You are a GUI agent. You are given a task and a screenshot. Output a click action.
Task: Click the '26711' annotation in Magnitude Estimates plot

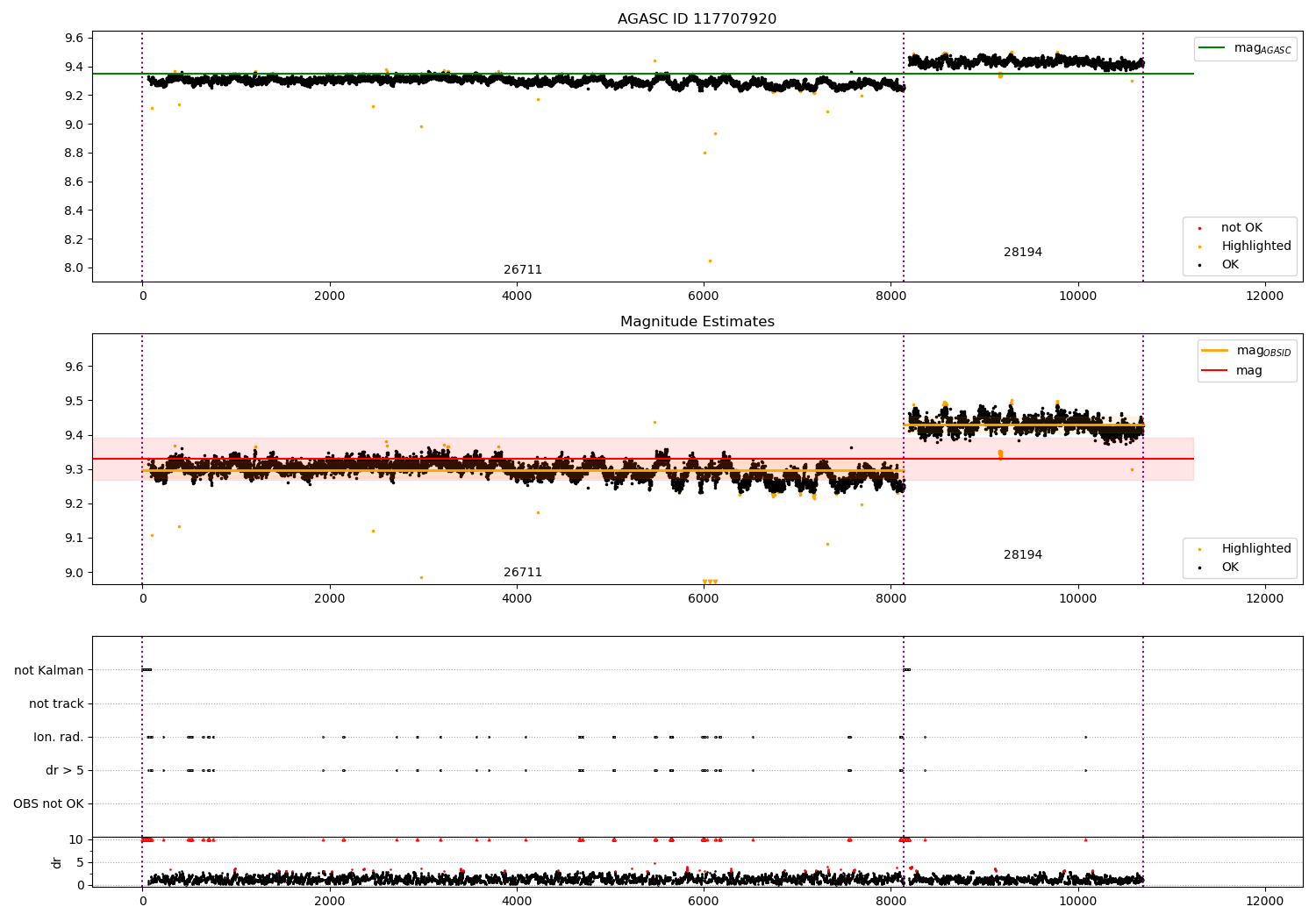pyautogui.click(x=523, y=573)
